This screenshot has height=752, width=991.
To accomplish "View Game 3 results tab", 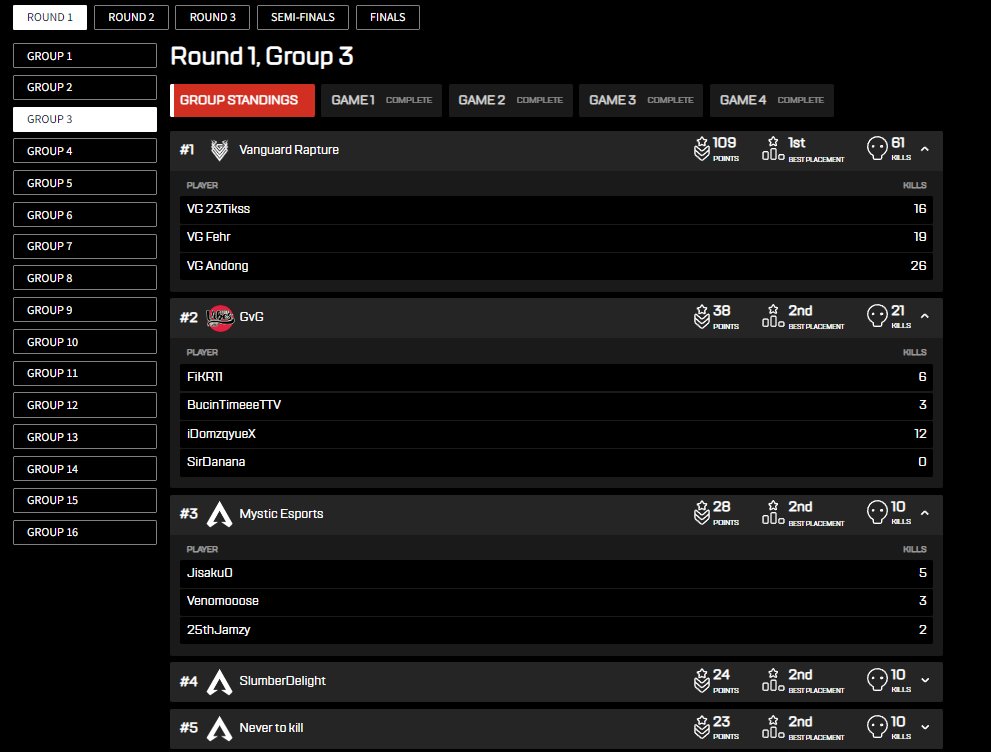I will [641, 100].
